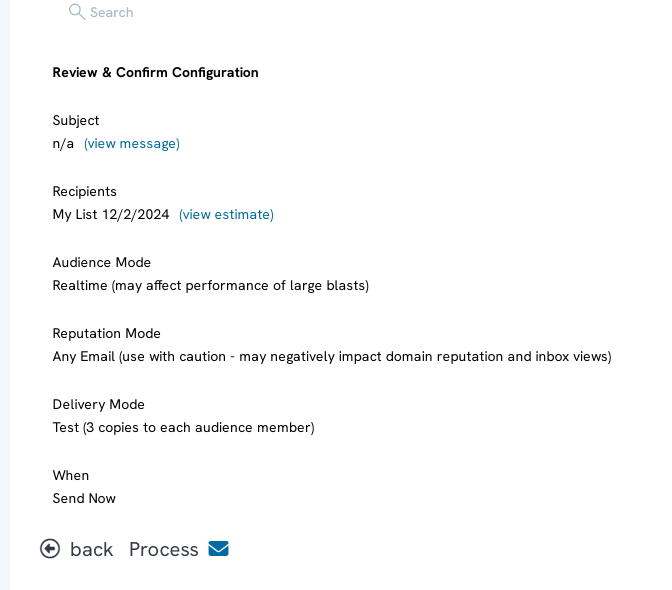
Task: Click the Delivery Mode label
Action: click(99, 404)
